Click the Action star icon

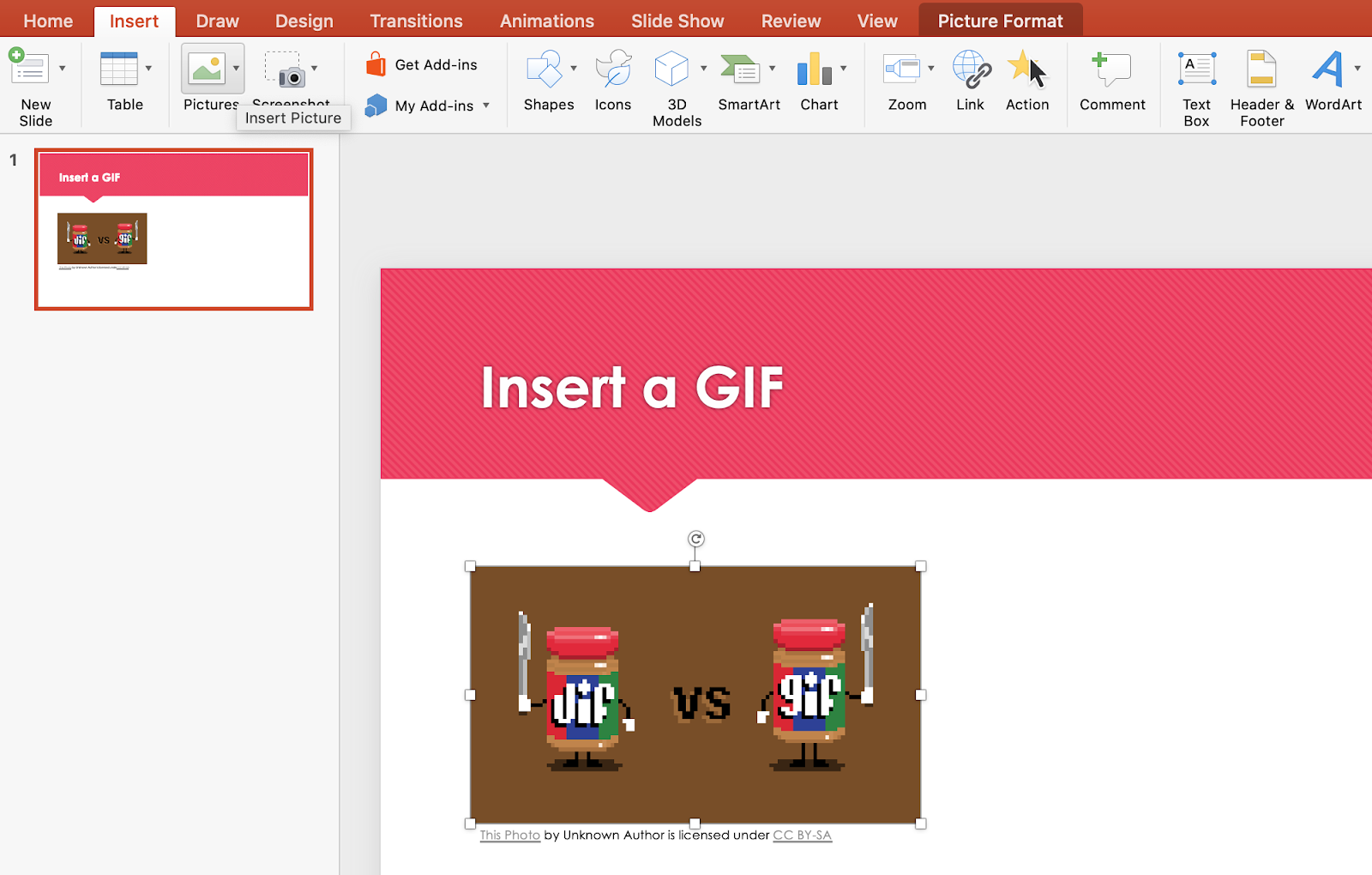(x=1026, y=69)
